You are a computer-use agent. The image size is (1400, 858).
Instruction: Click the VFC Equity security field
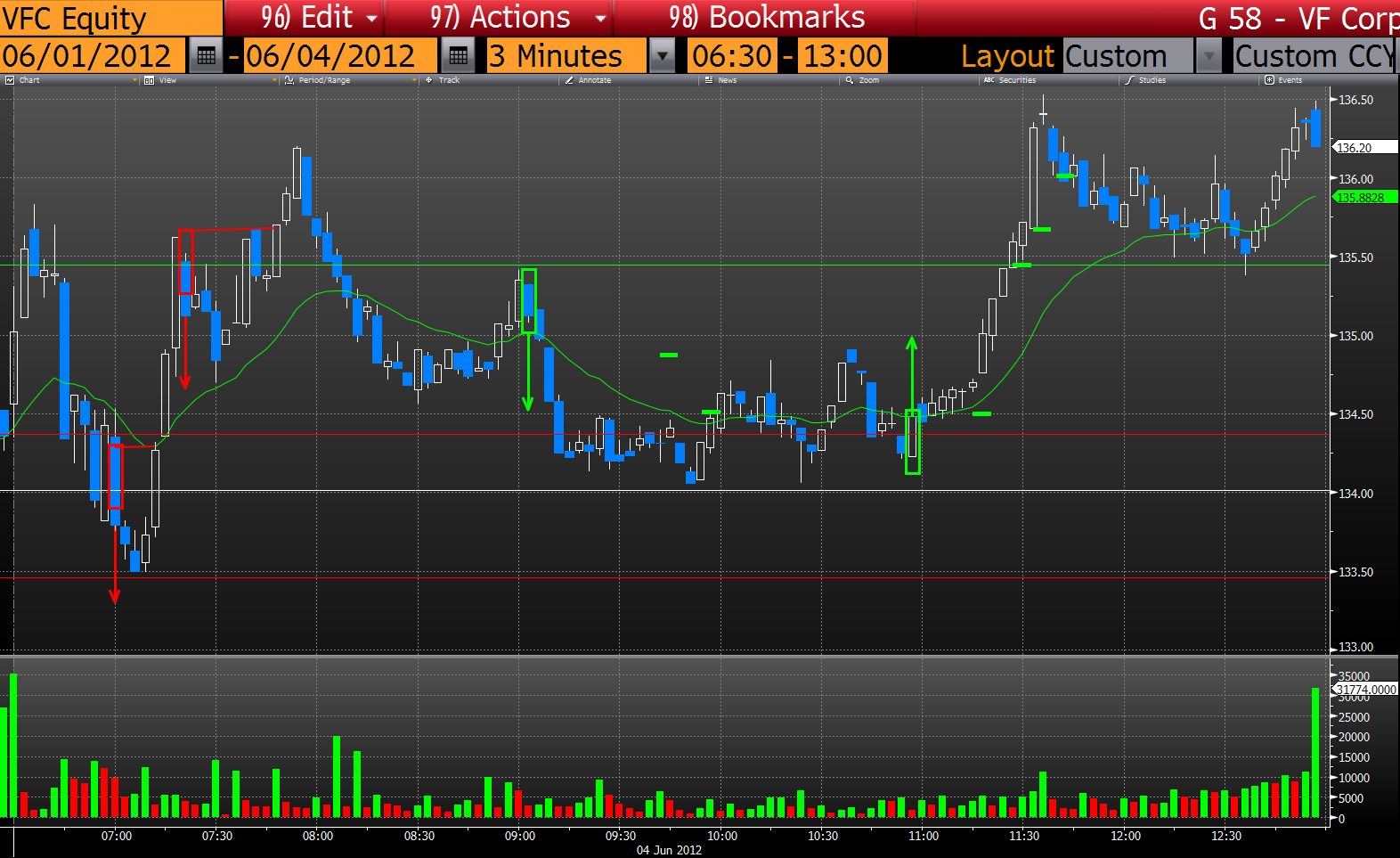pyautogui.click(x=110, y=18)
